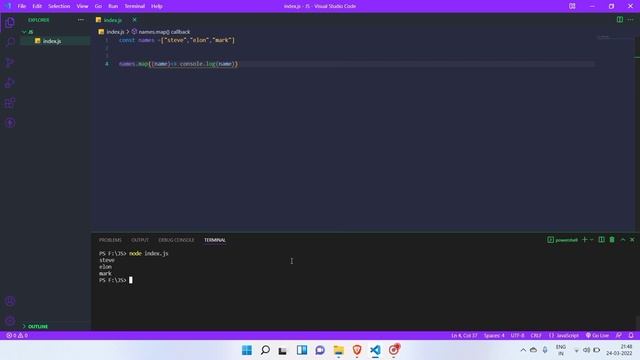Open the Extensions view

point(10,103)
